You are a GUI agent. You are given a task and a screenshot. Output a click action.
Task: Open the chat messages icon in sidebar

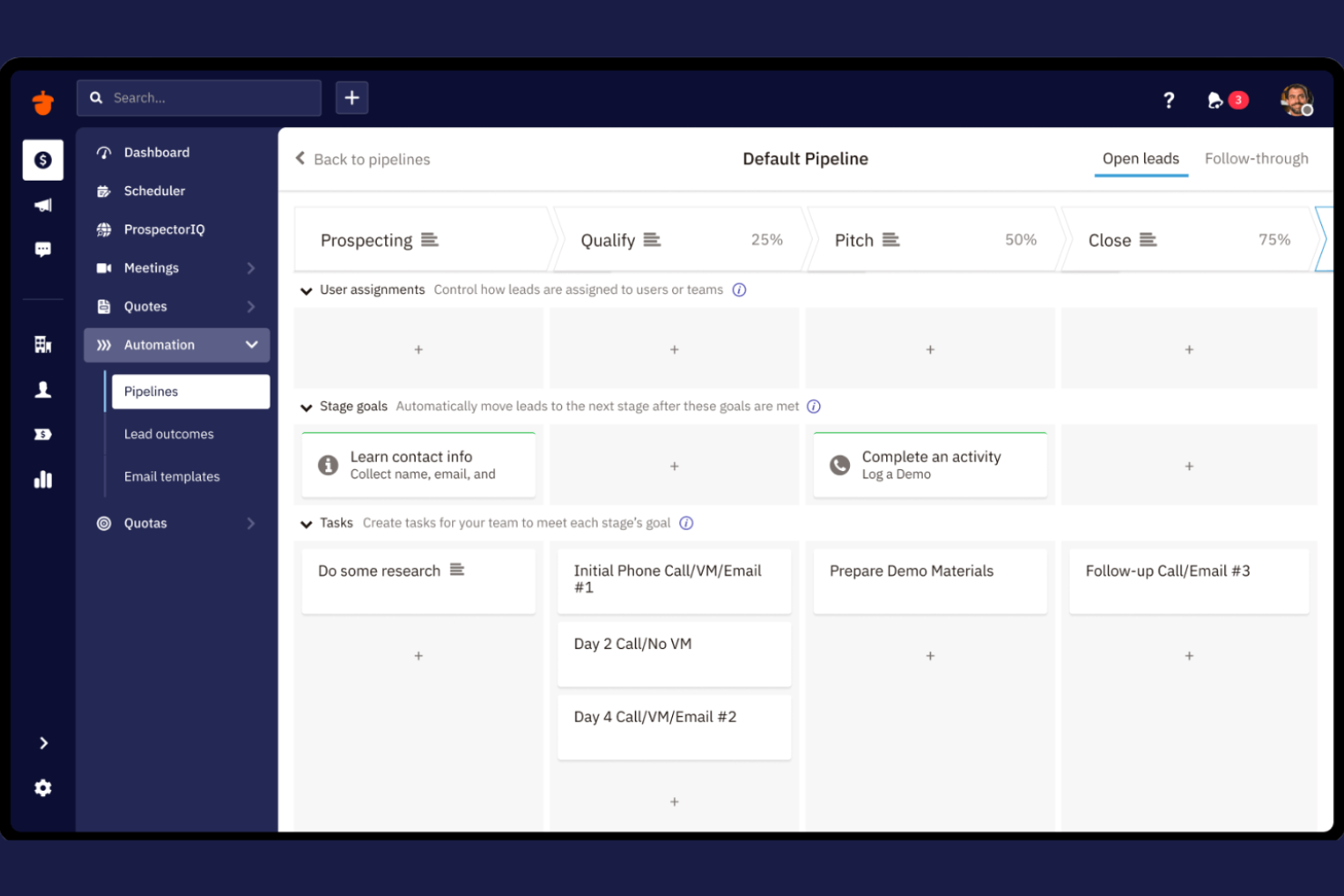point(43,250)
